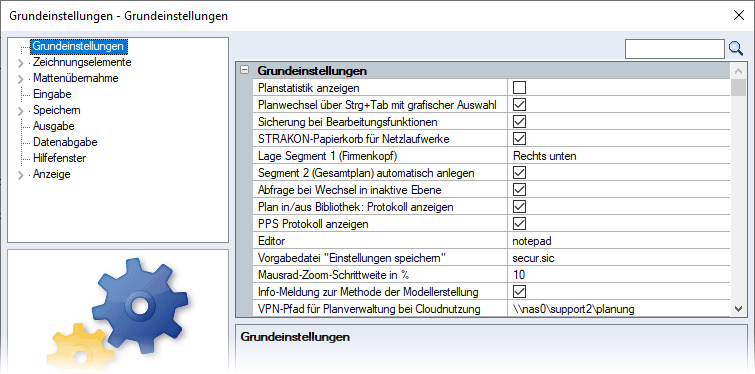Click the search input field
The height and width of the screenshot is (374, 755).
pos(675,49)
